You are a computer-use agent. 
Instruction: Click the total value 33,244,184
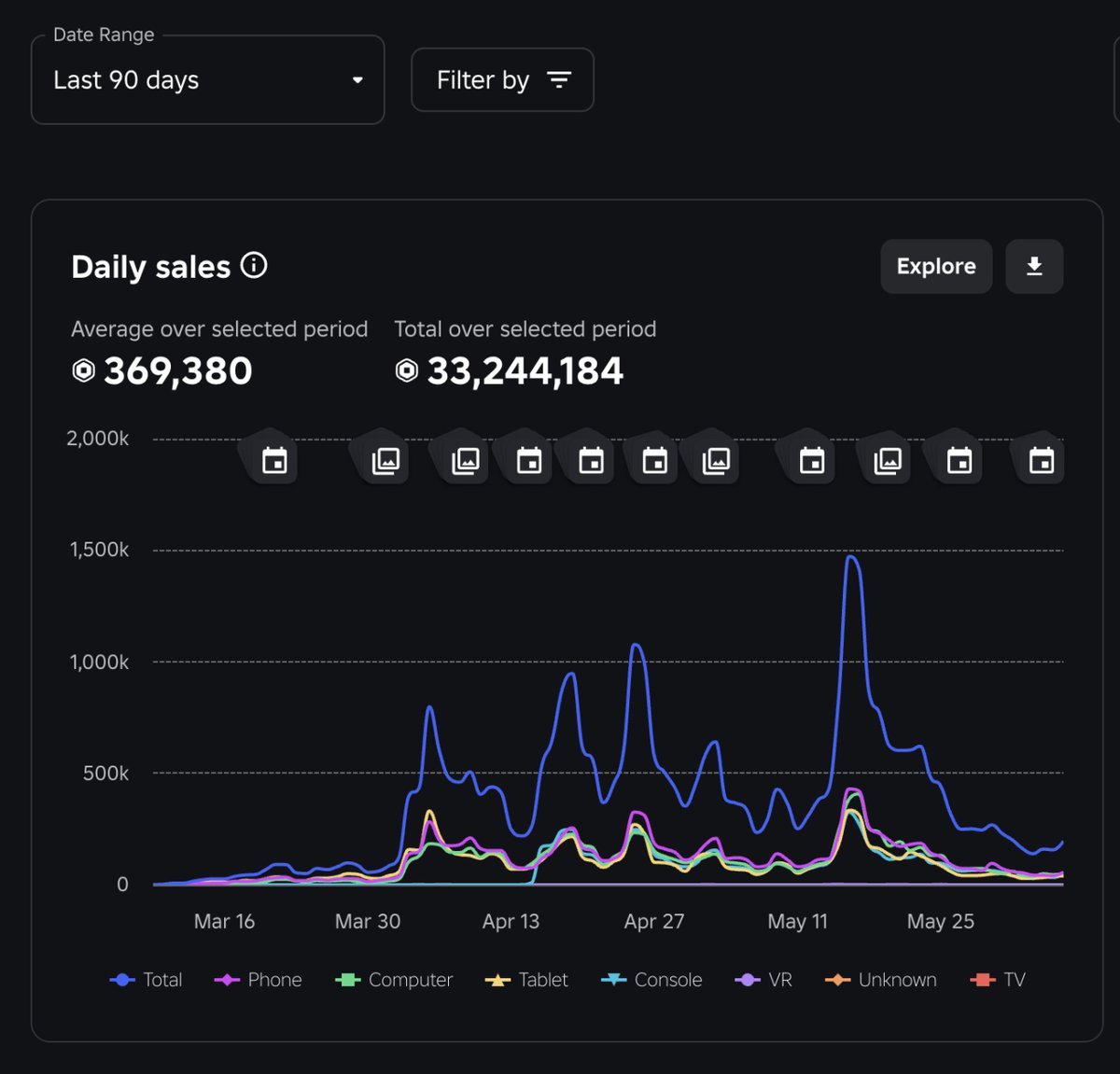525,371
